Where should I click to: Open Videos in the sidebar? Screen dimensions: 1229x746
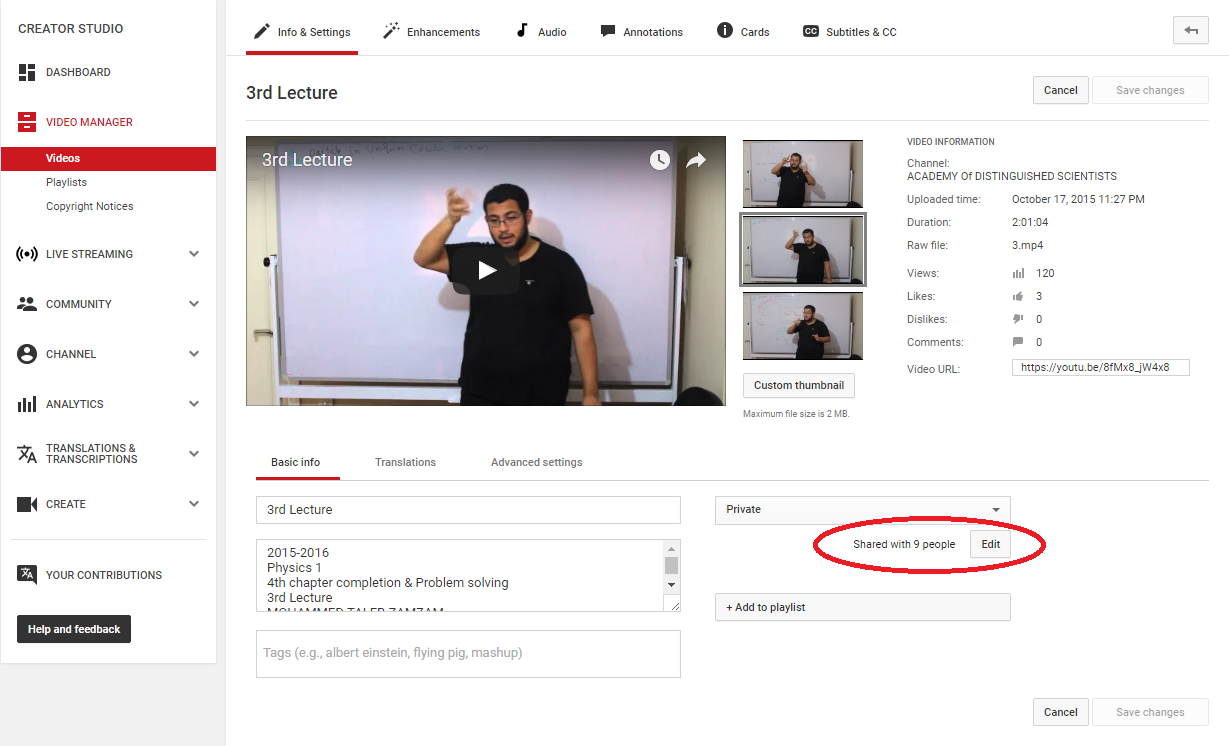(x=108, y=158)
